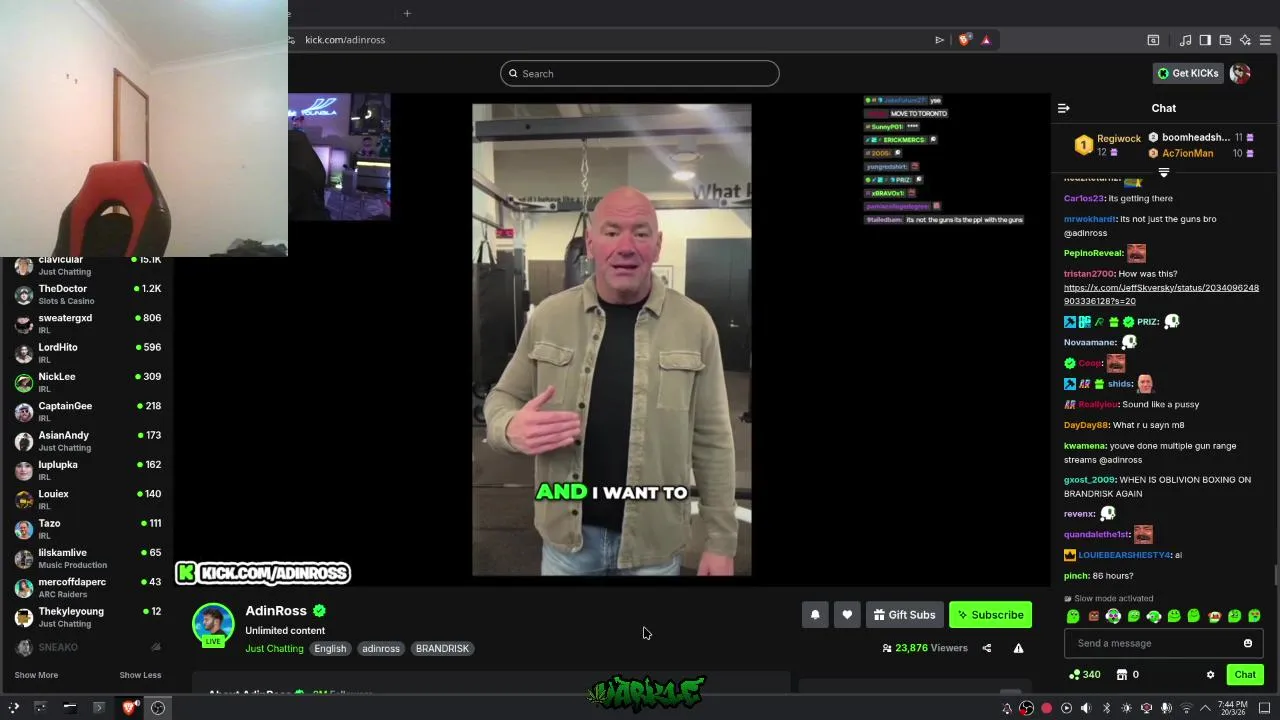Follow channel using the heart icon

tap(847, 615)
